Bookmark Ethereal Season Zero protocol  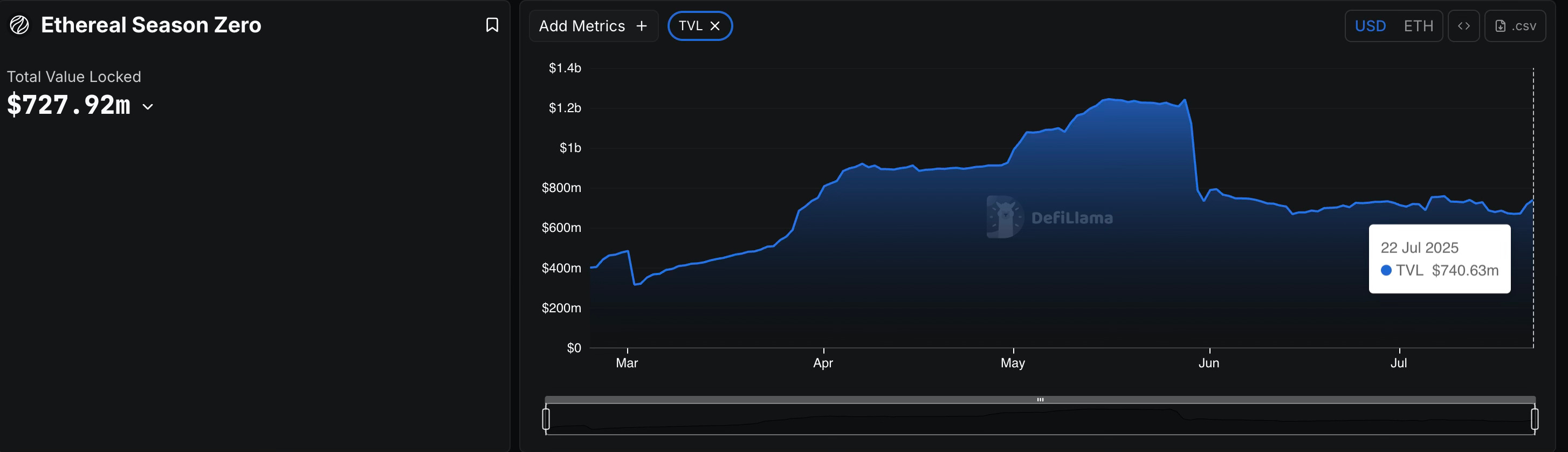click(x=492, y=25)
